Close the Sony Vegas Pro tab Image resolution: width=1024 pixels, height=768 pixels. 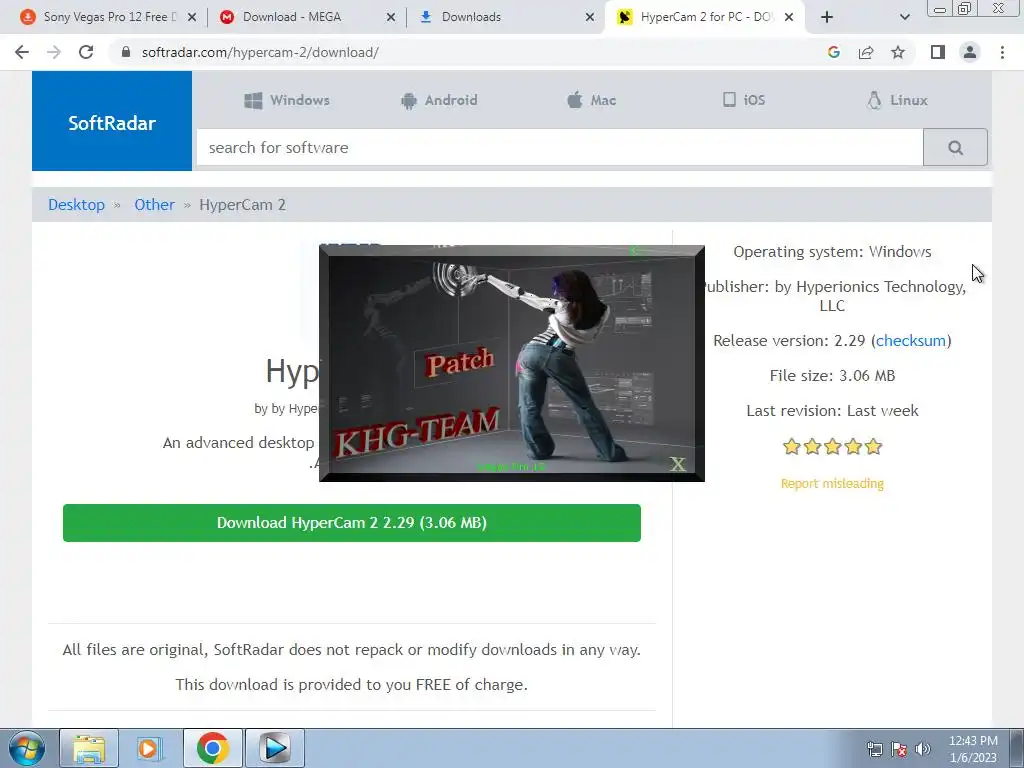192,17
